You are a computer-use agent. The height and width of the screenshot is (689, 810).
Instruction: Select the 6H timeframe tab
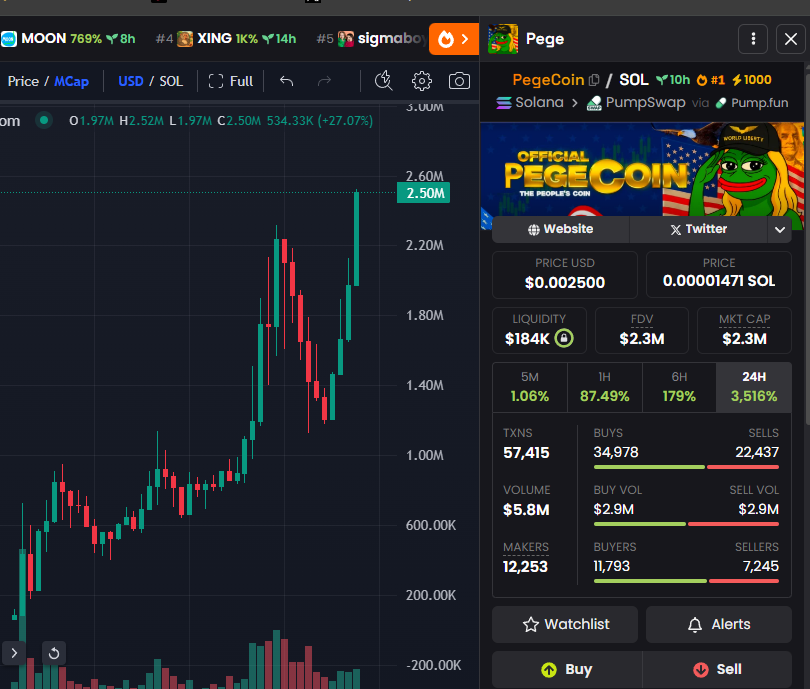click(679, 387)
